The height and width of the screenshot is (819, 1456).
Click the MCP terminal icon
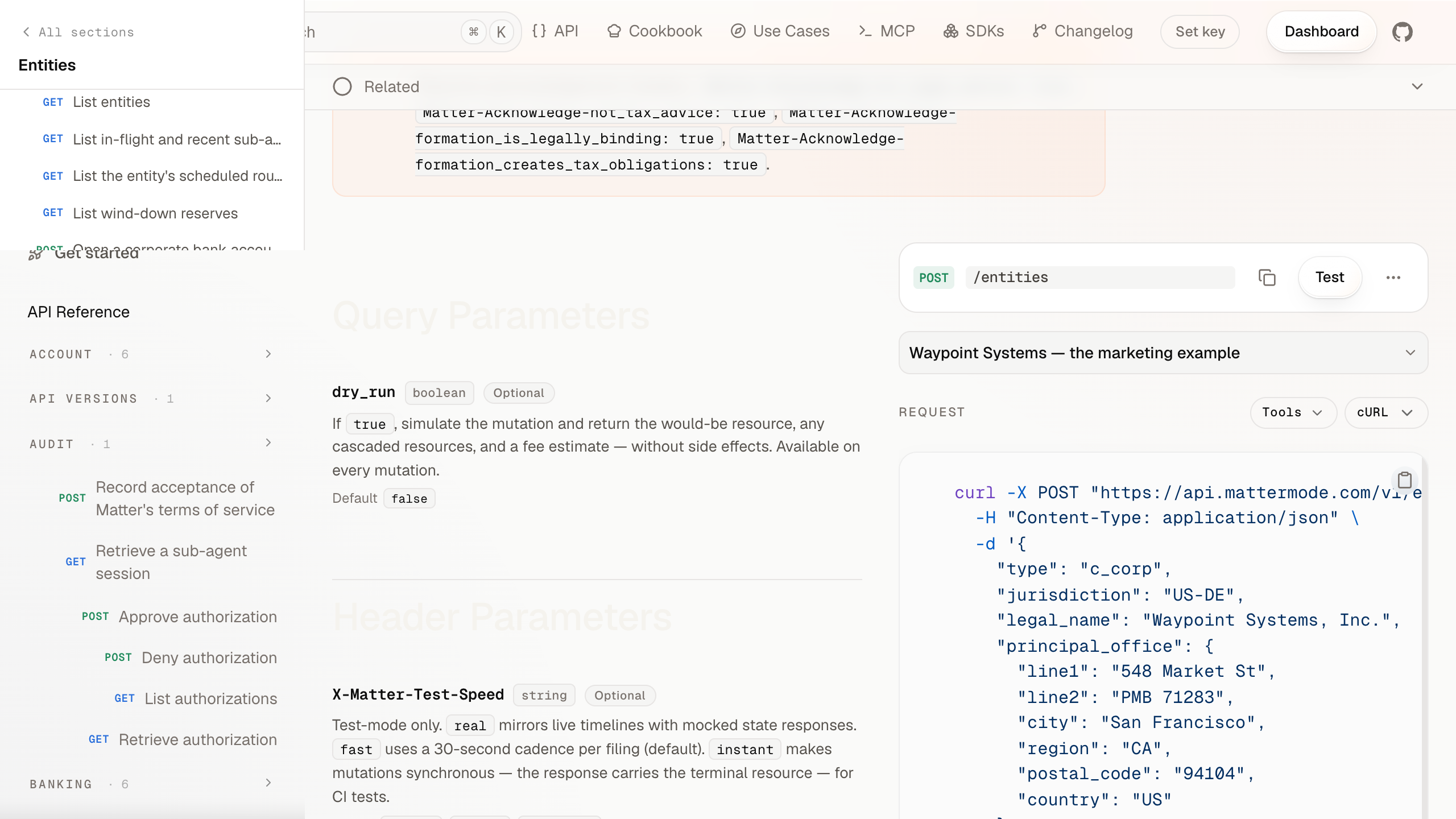coord(865,31)
